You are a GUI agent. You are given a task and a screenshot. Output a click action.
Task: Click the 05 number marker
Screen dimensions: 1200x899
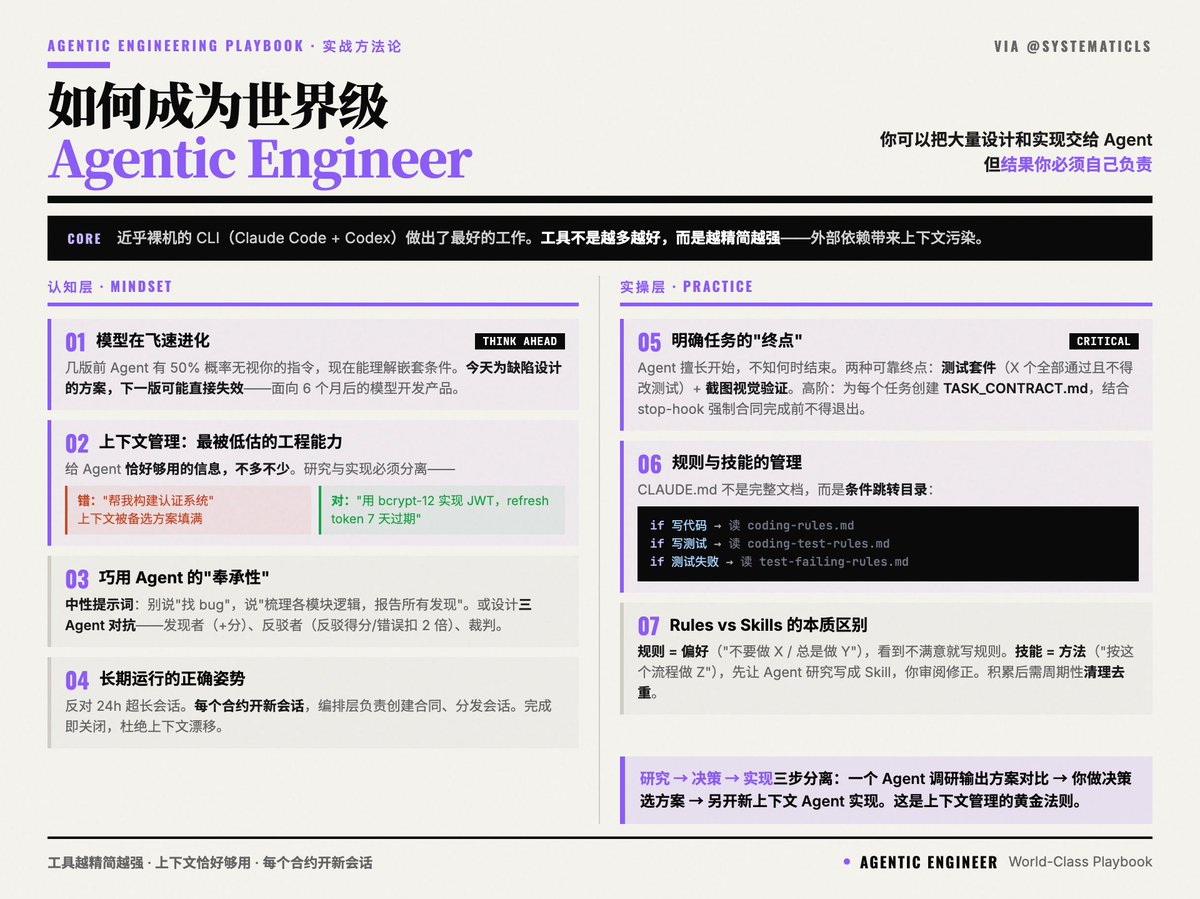pos(649,342)
